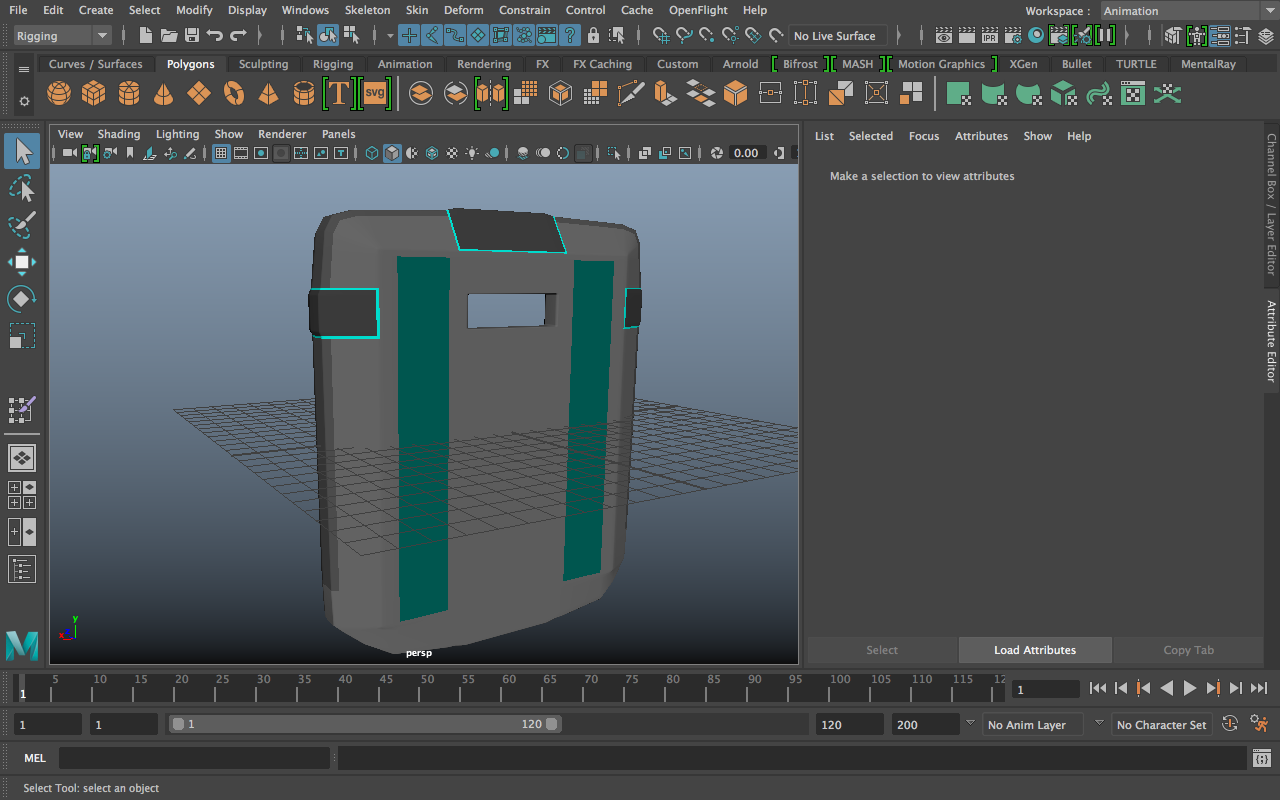Create a polygon torus from shelf
The image size is (1280, 800).
pyautogui.click(x=234, y=94)
